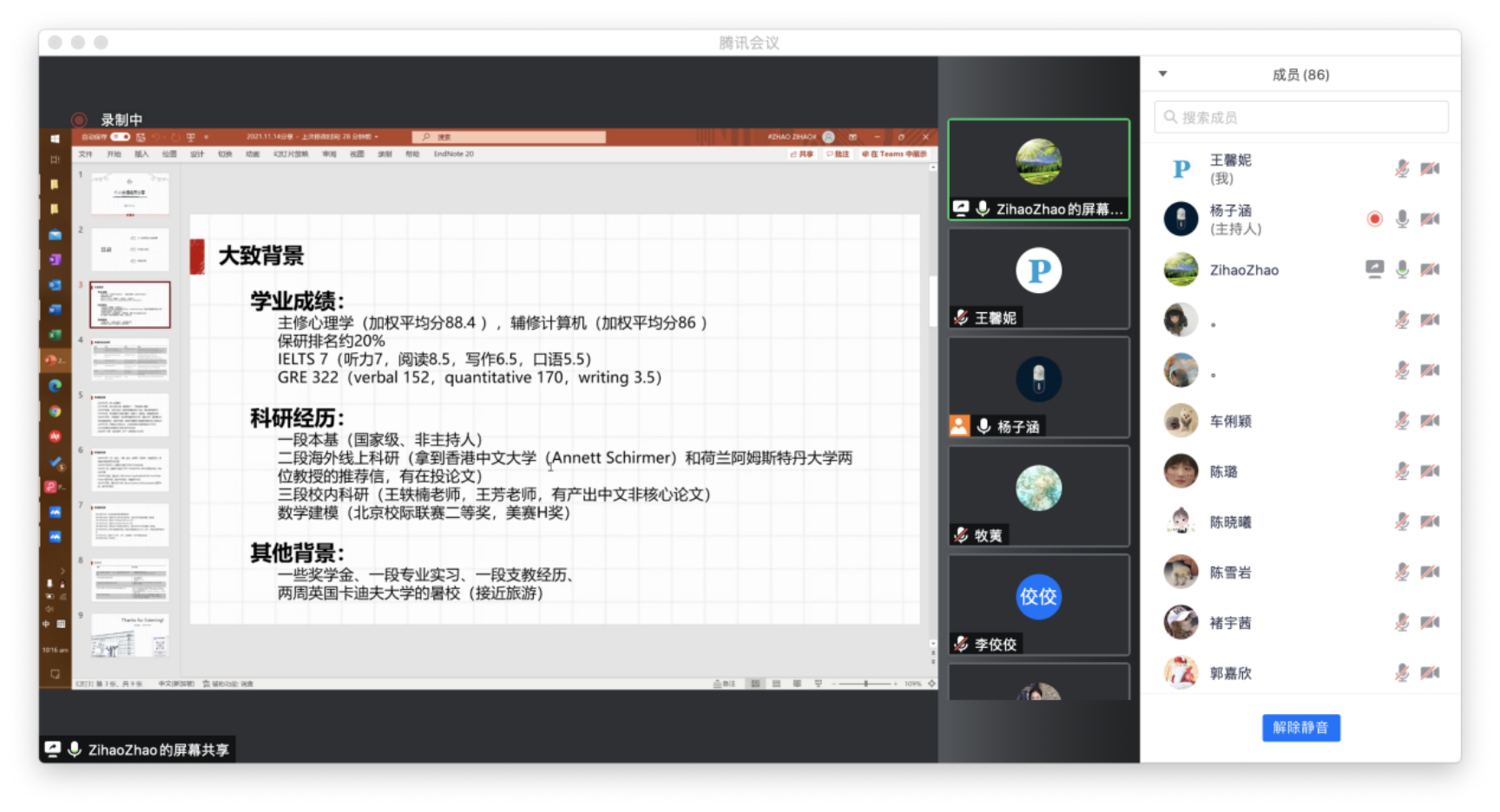Click slide sorter view icon in PowerPoint status bar
This screenshot has width=1500, height=812.
click(x=776, y=684)
